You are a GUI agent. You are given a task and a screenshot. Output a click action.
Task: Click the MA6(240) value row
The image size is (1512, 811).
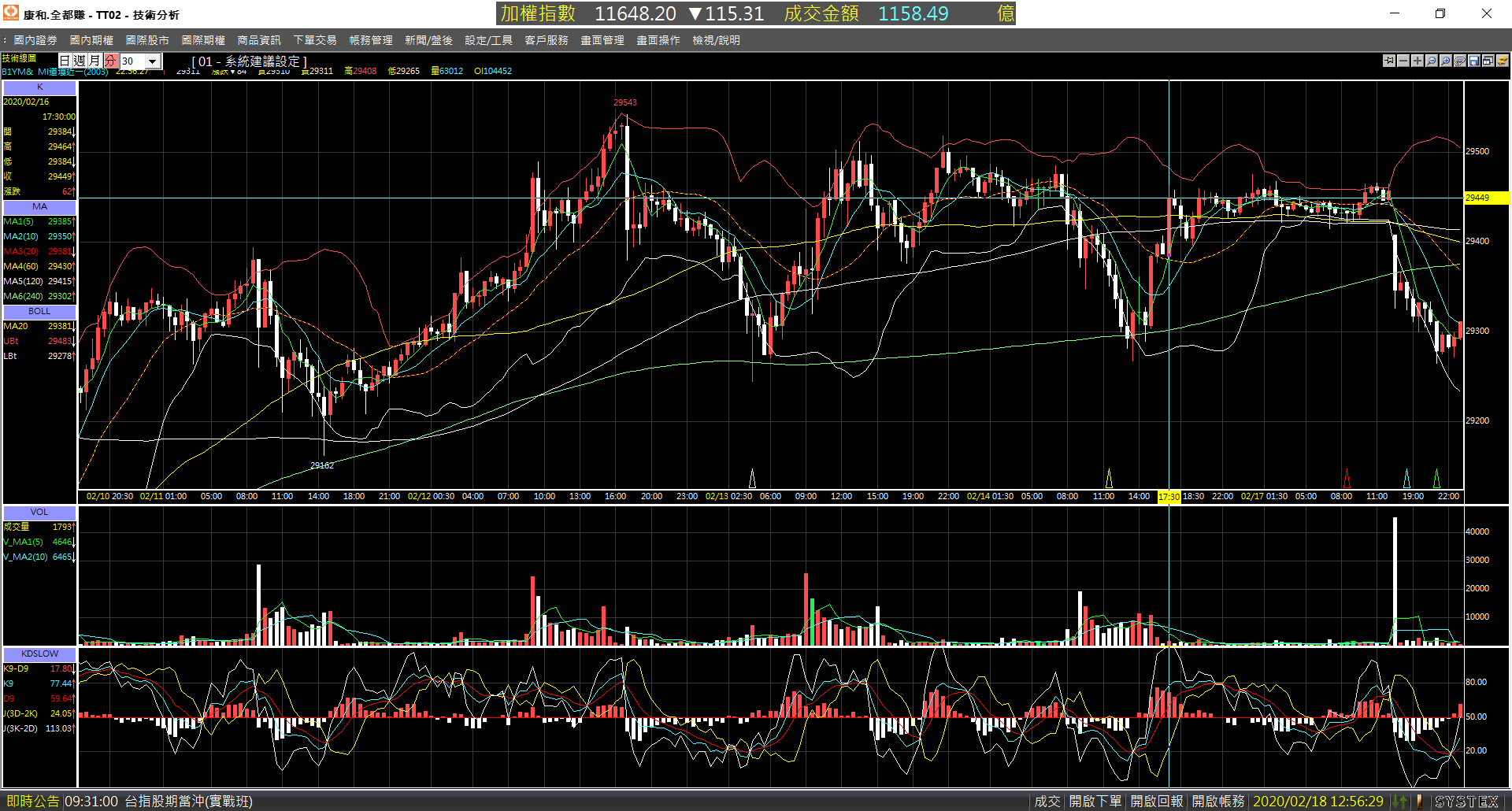pyautogui.click(x=39, y=296)
